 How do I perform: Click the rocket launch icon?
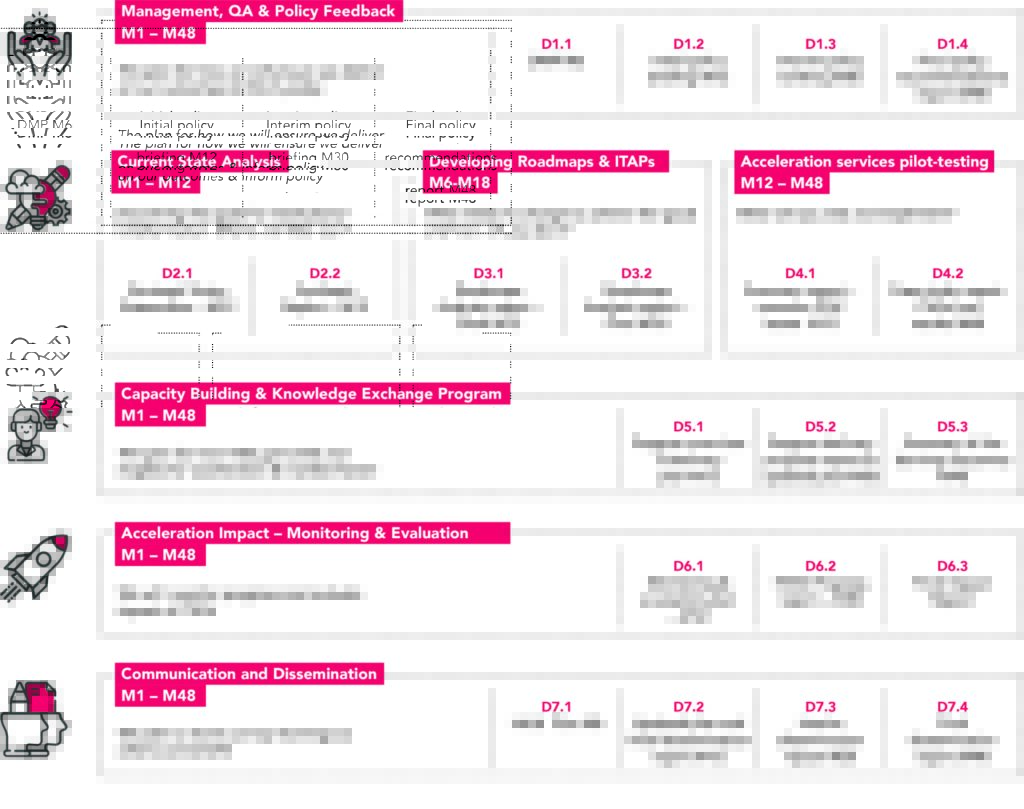(36, 567)
